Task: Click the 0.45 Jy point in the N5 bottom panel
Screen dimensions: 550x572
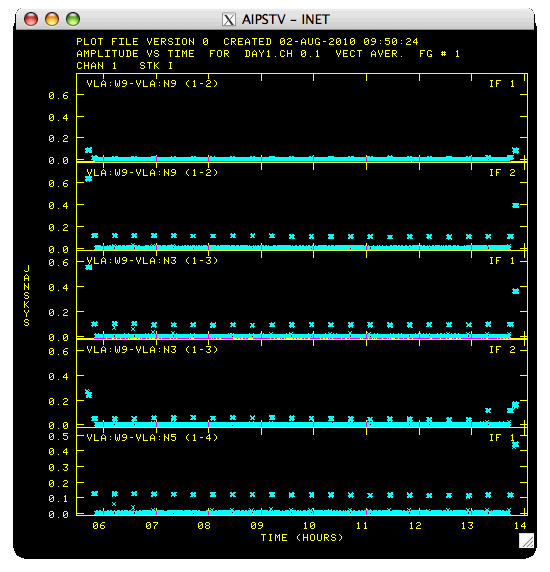Action: tap(515, 445)
